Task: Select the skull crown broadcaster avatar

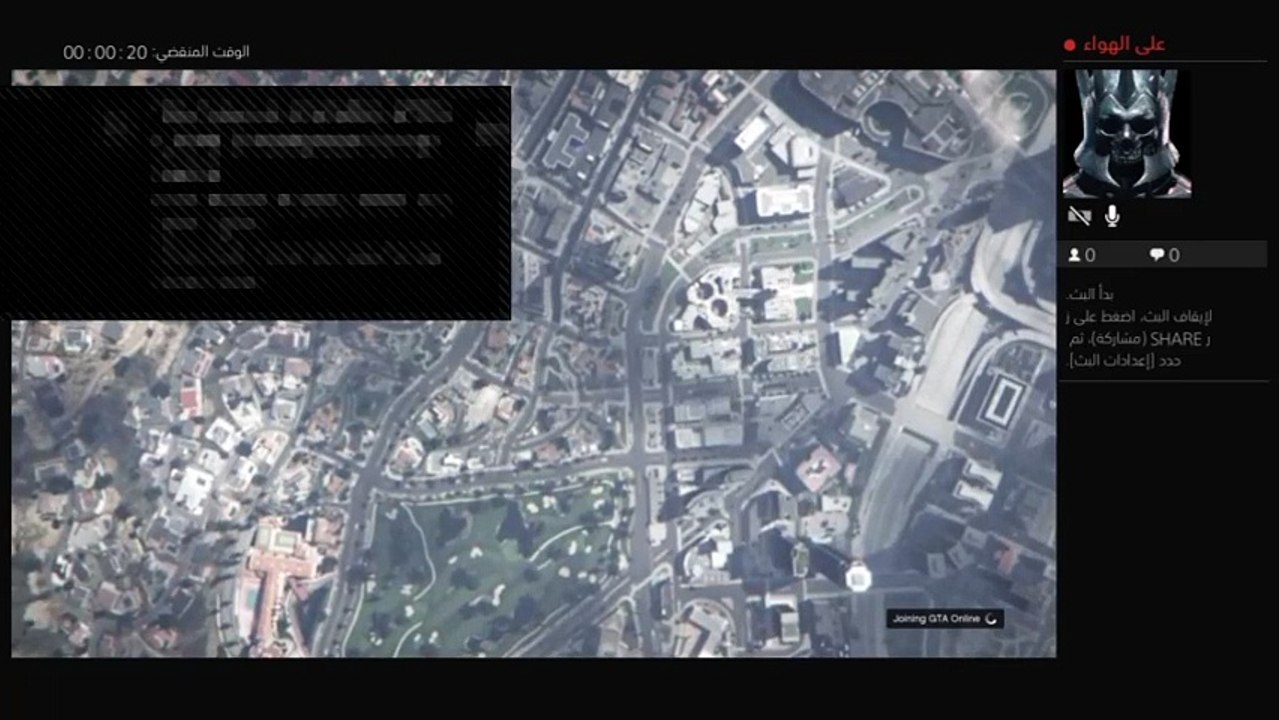Action: [x=1127, y=133]
